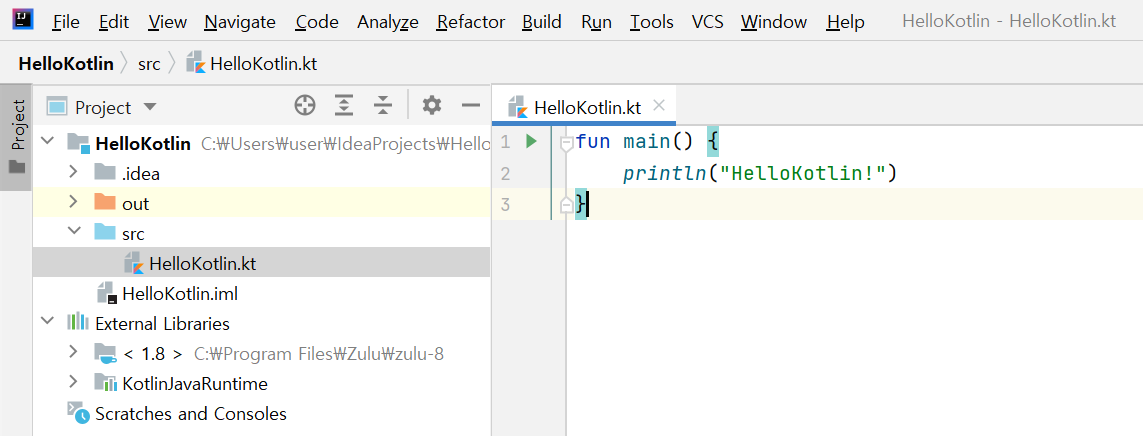Collapse External Libraries node

[x=48, y=323]
